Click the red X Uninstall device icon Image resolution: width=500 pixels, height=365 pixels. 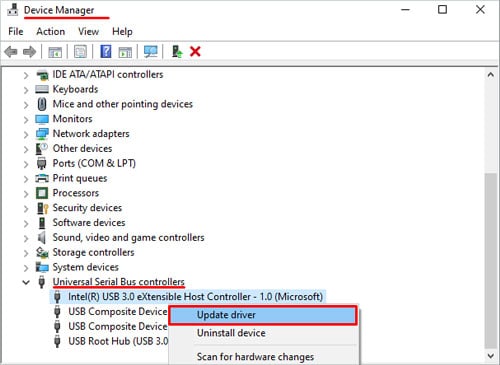point(195,52)
